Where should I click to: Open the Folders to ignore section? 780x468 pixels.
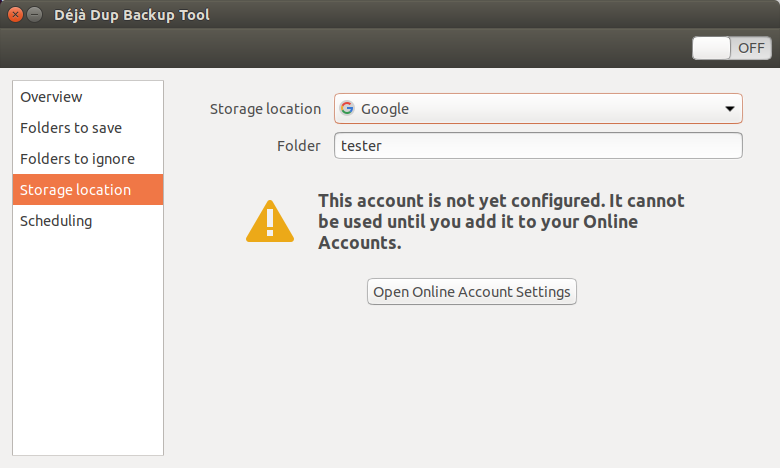click(88, 159)
